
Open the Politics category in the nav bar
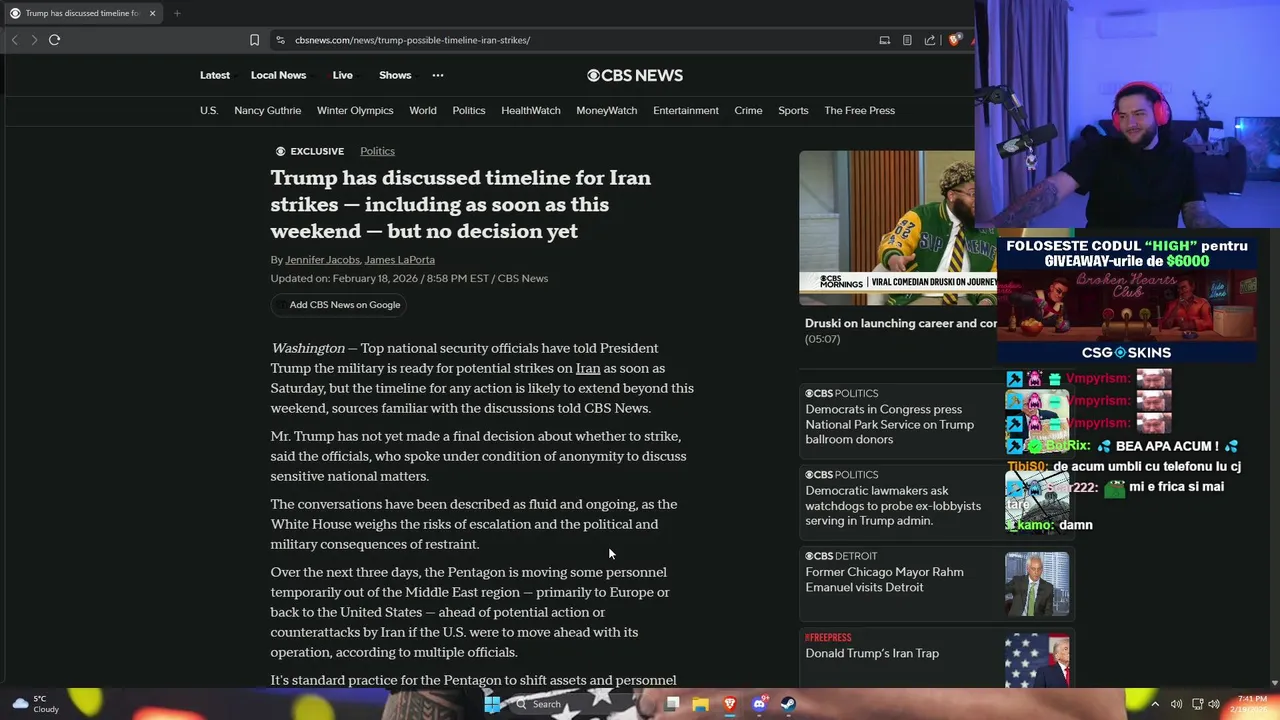tap(469, 110)
